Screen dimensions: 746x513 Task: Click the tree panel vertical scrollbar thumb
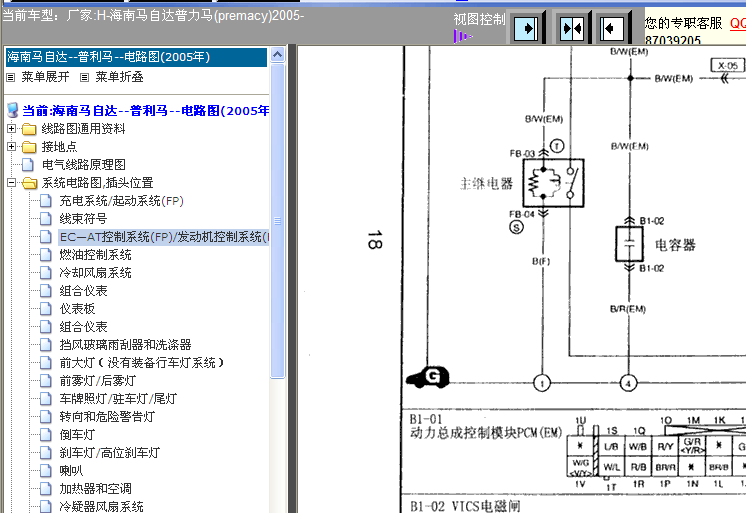pos(277,221)
